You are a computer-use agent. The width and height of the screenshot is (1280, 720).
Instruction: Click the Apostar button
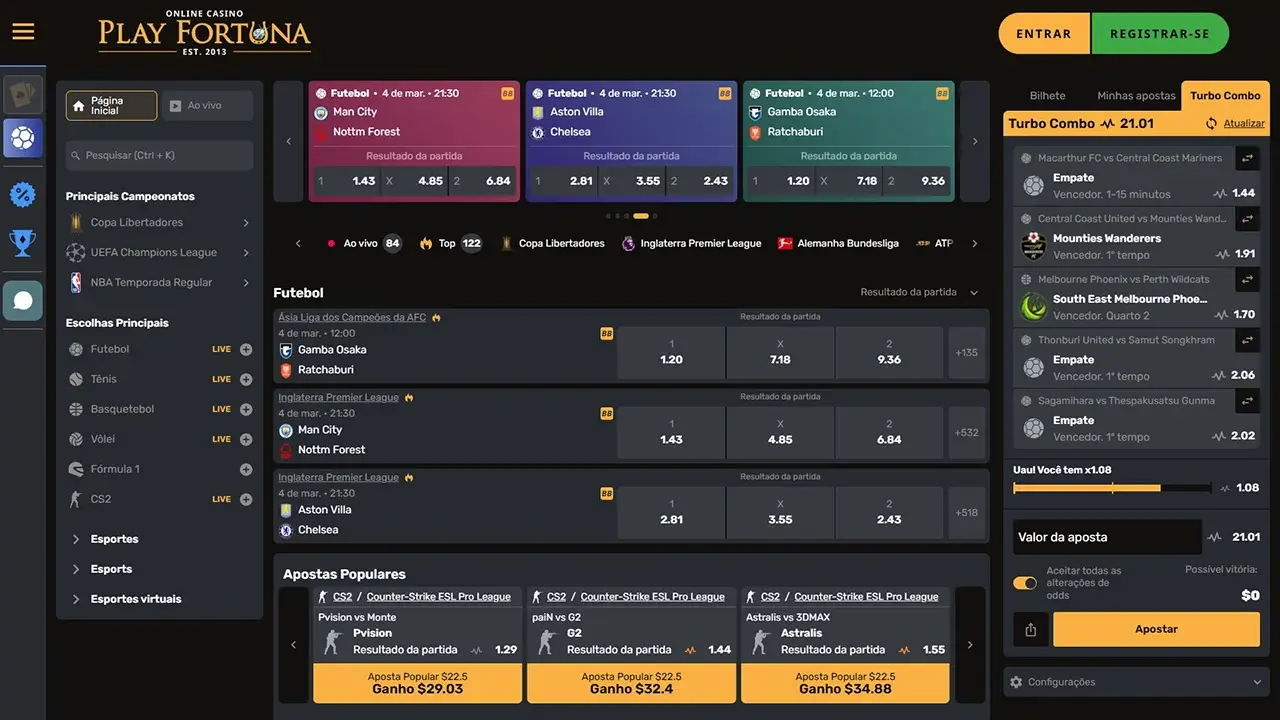[x=1156, y=629]
